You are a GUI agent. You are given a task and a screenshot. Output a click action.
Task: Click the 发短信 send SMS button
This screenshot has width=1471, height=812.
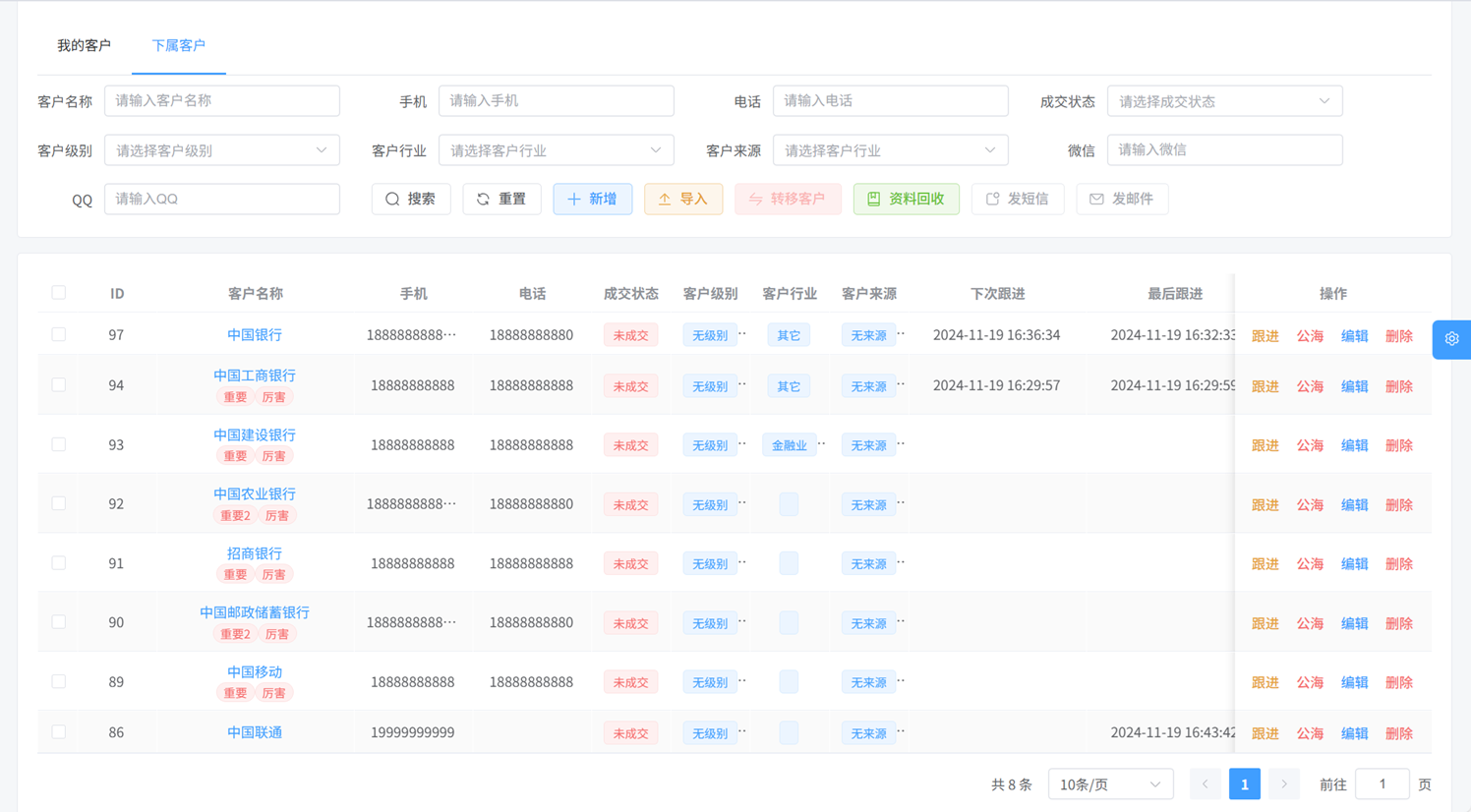(1018, 199)
